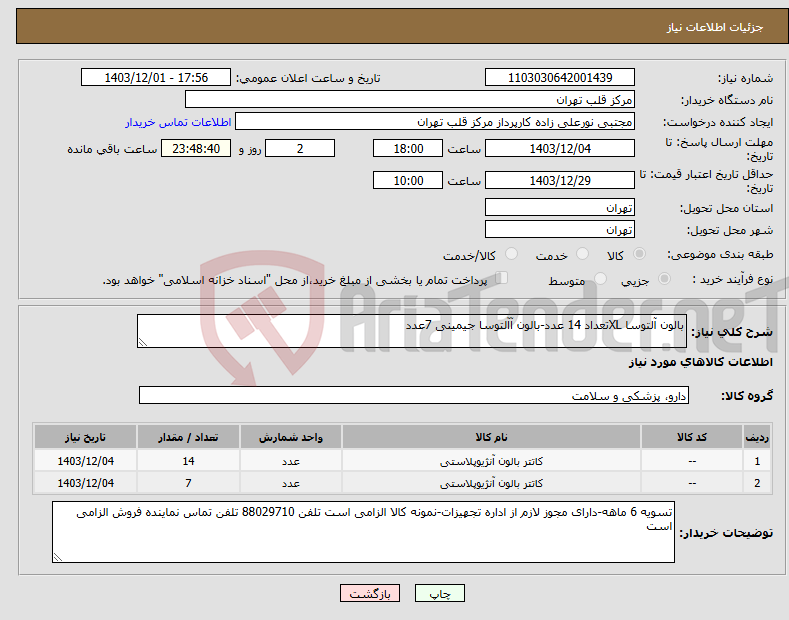Click the جزئیات اطلاعات نیاز header title
789x620 pixels.
(x=715, y=27)
